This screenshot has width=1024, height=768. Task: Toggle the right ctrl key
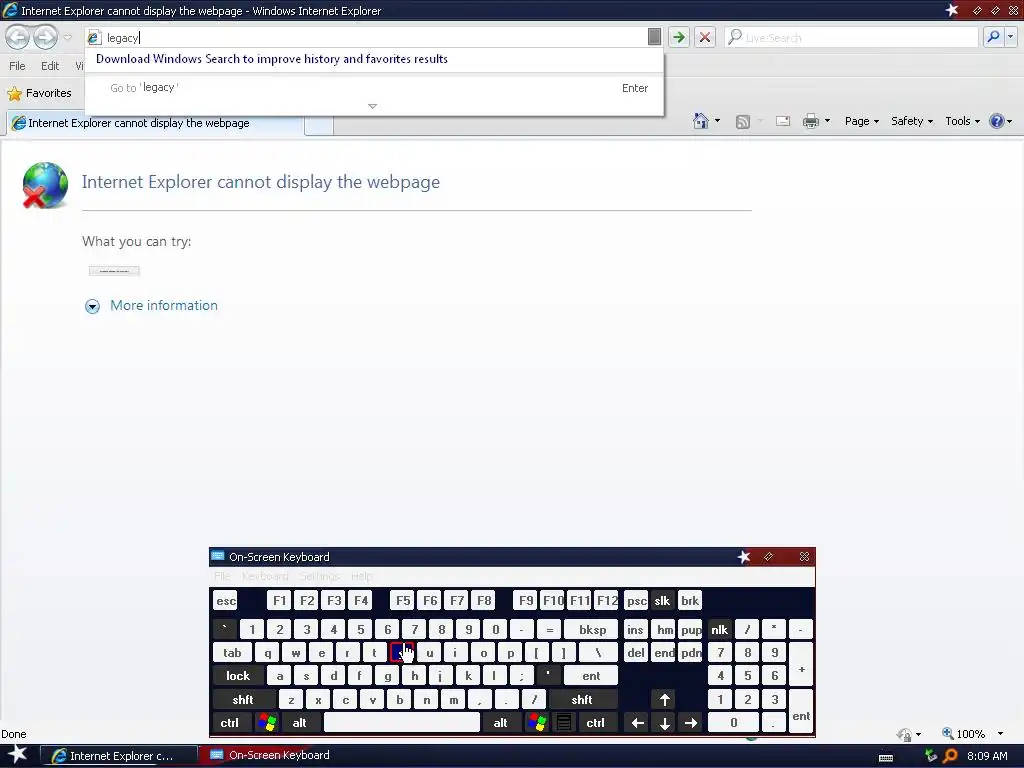pyautogui.click(x=596, y=722)
